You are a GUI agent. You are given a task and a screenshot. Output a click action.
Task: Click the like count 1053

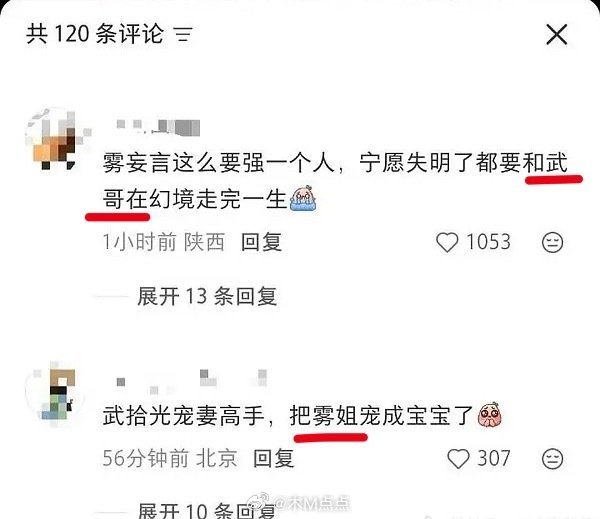(488, 242)
